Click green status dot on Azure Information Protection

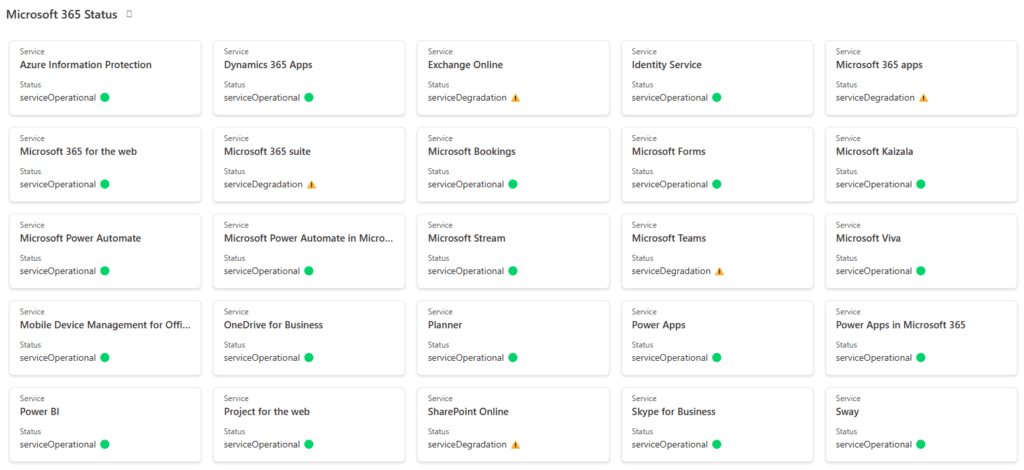click(104, 97)
